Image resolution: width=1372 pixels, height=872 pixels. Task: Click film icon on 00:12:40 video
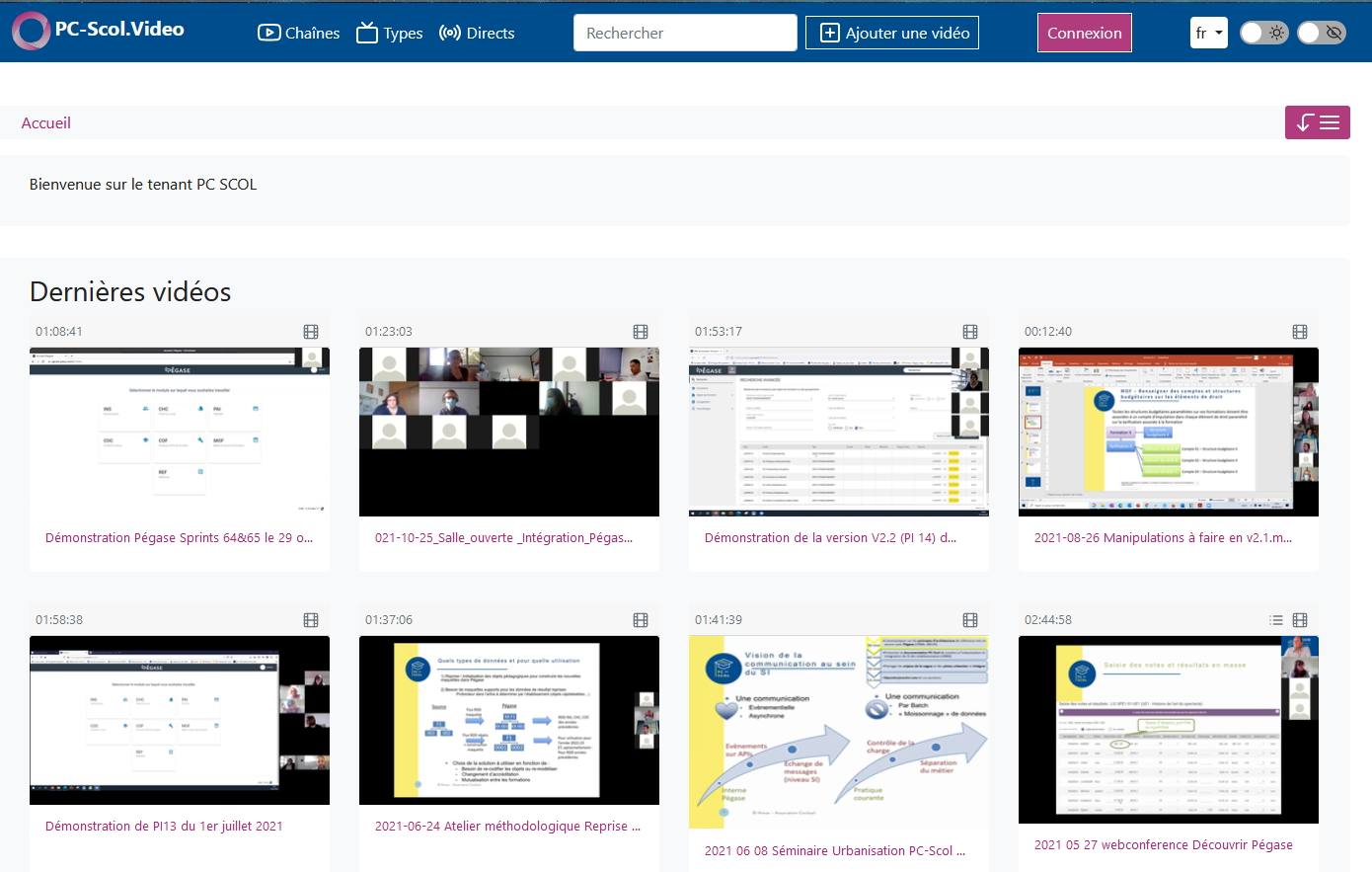(1300, 332)
